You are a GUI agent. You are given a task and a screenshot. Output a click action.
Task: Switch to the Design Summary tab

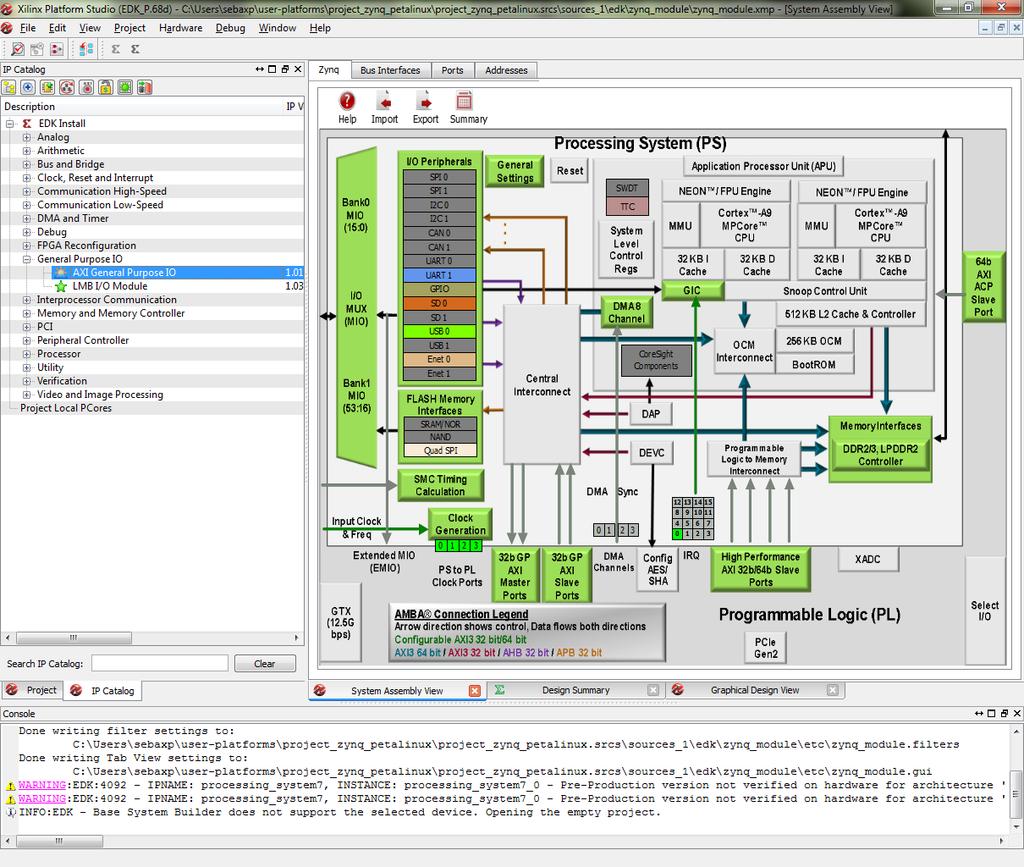[x=575, y=690]
